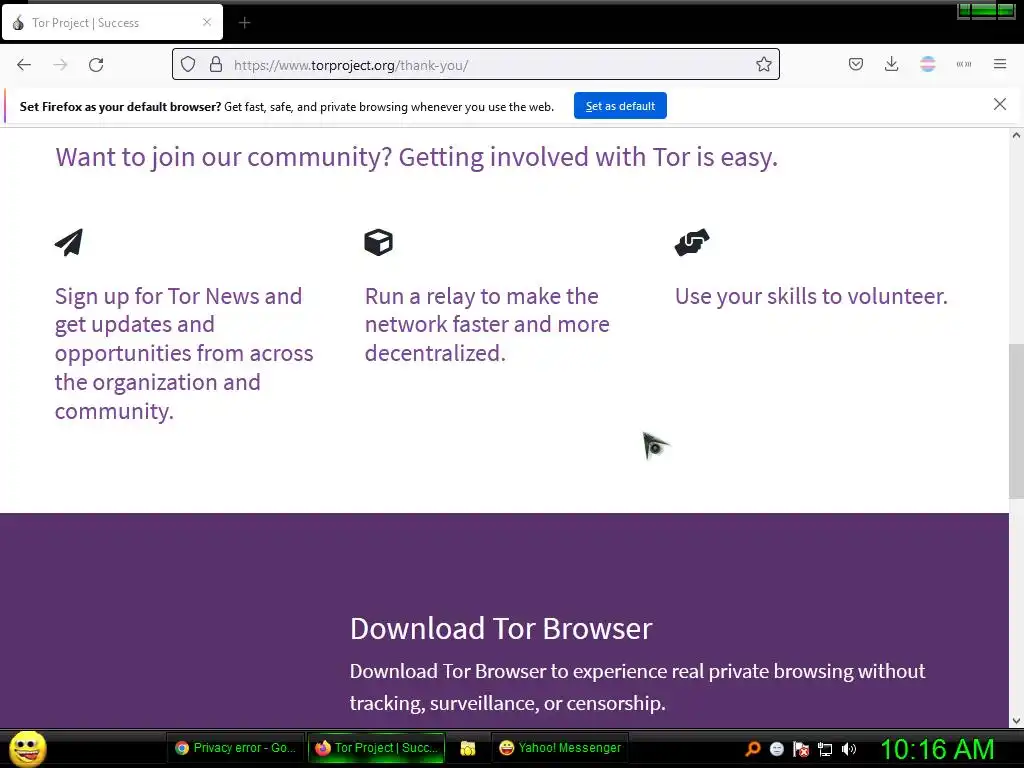
Task: Click the page scroll down arrow
Action: pos(1016,721)
